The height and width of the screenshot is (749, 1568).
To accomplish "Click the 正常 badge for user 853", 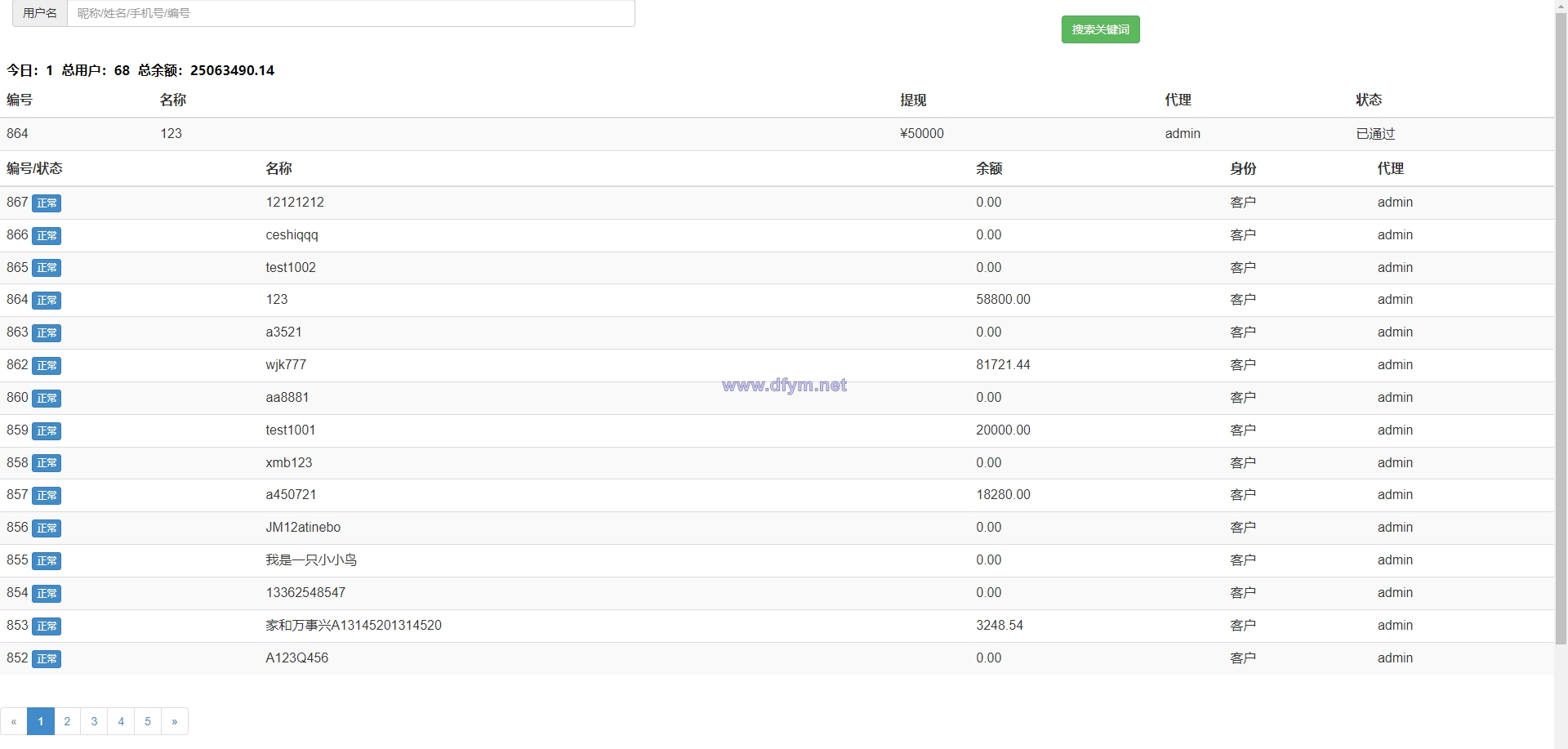I will [47, 626].
